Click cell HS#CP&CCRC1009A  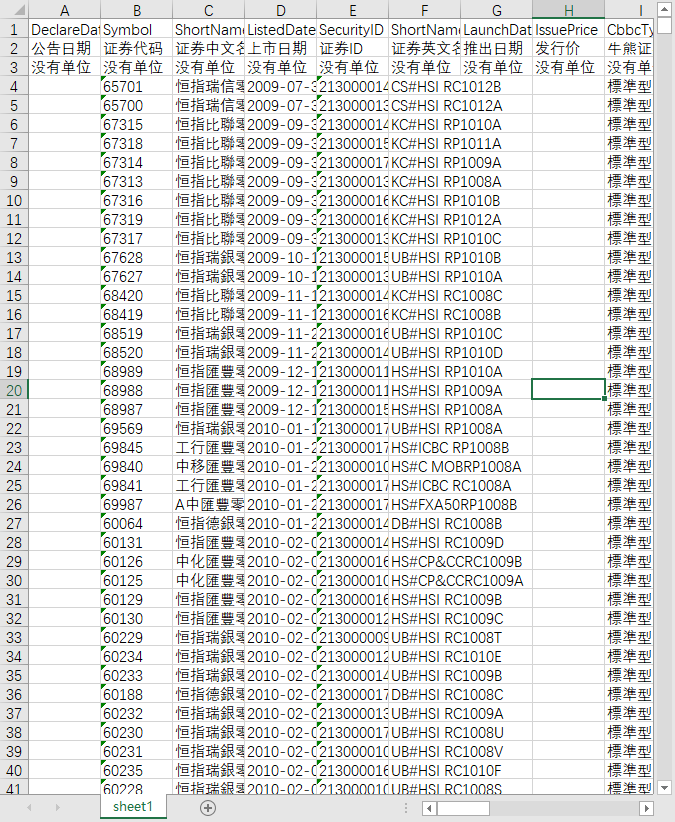point(457,580)
